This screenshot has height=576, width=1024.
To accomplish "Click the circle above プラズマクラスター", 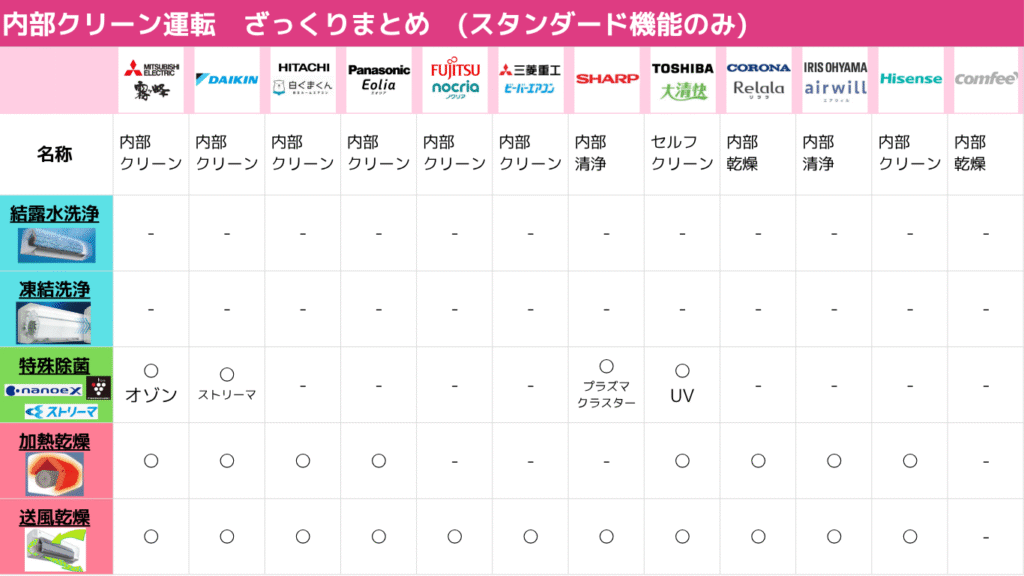I will [x=607, y=366].
